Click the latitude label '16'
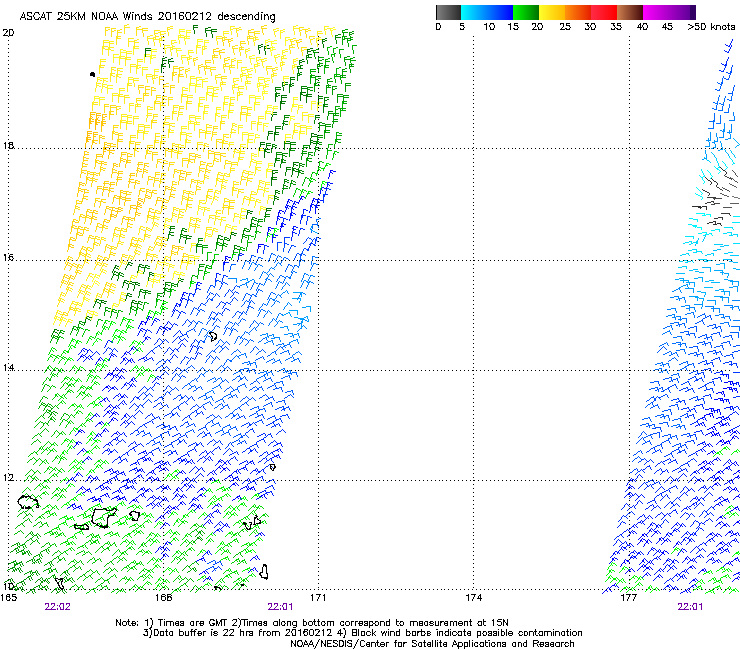 [x=8, y=258]
